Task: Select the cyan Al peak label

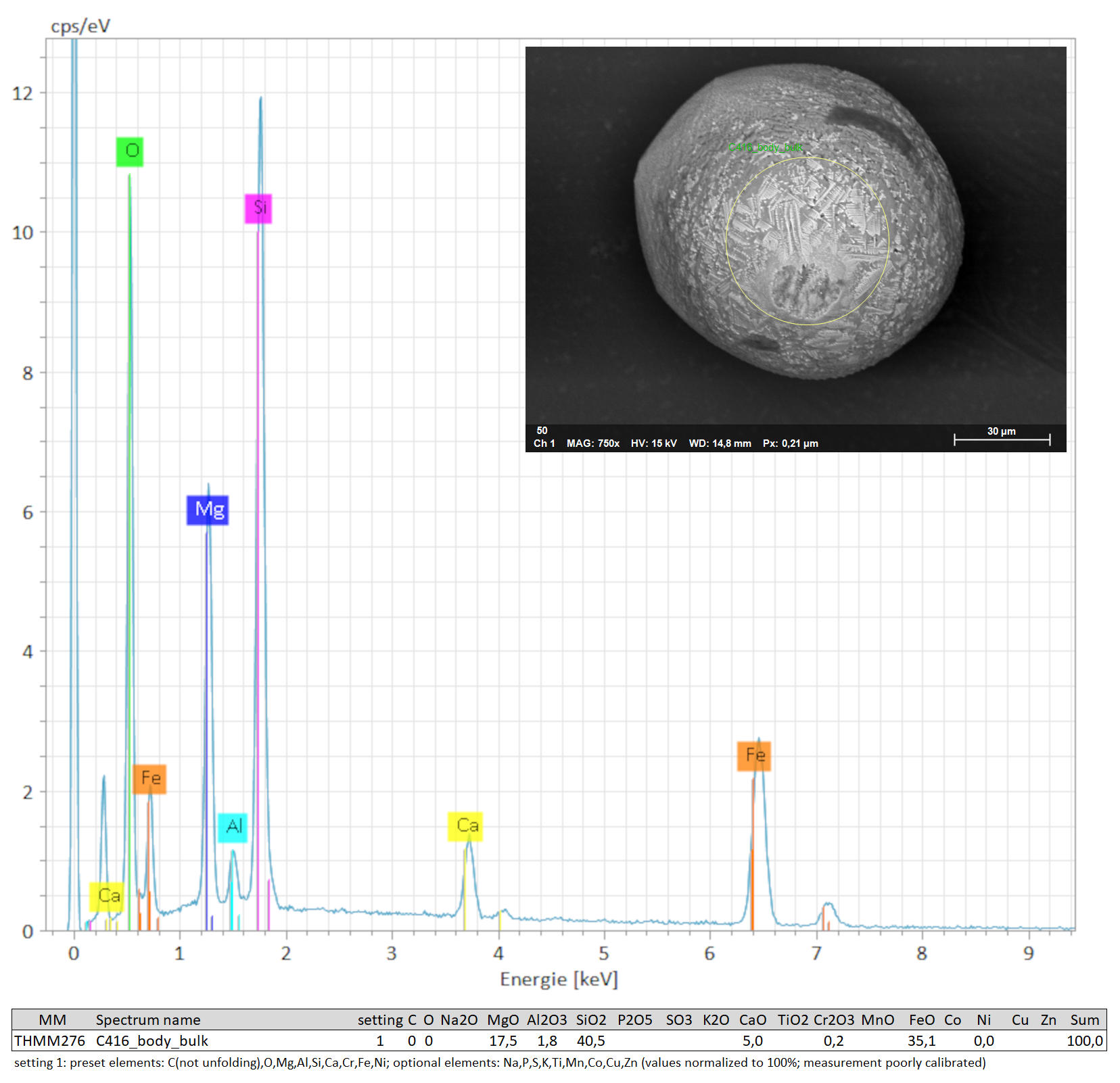Action: 233,827
